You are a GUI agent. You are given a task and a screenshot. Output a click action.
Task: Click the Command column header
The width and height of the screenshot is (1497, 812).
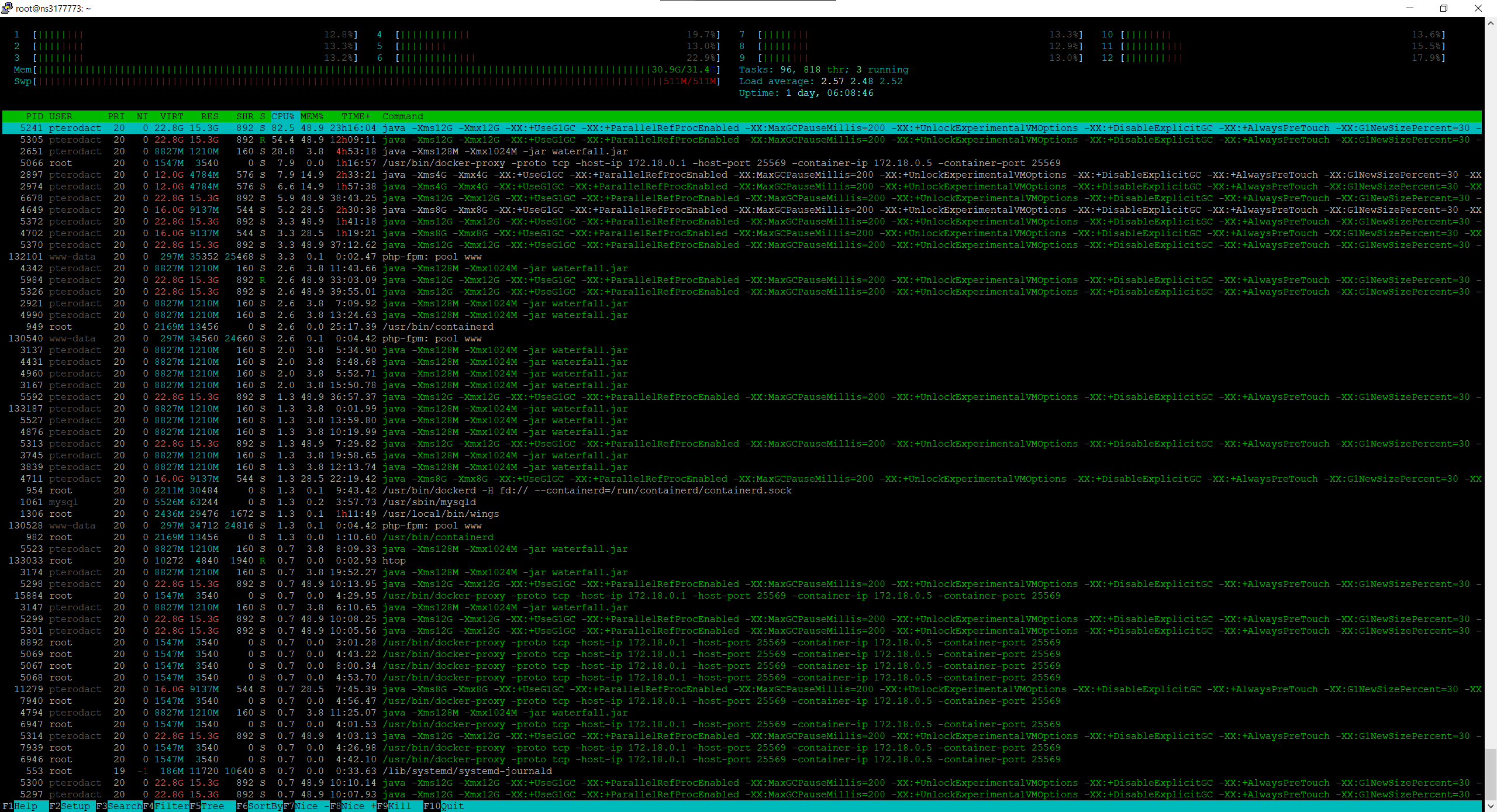[x=402, y=116]
